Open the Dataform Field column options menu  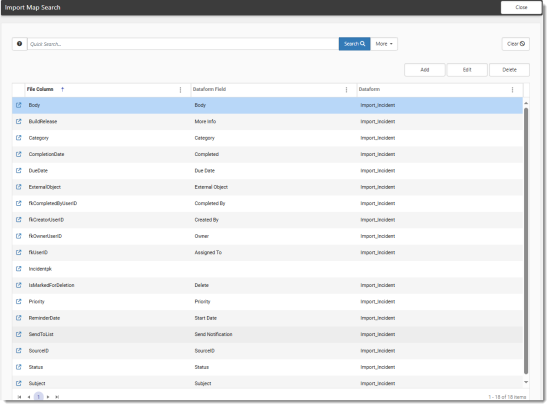[346, 90]
